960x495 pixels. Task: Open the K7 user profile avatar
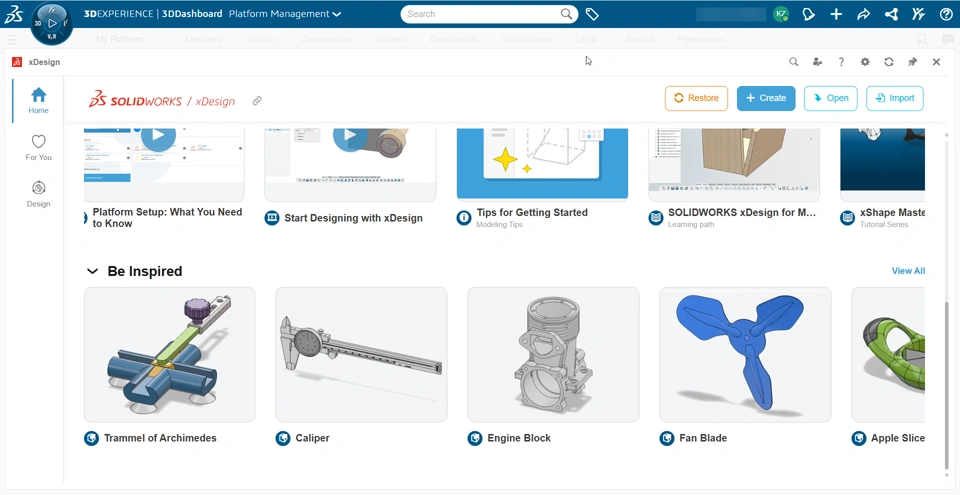tap(781, 14)
